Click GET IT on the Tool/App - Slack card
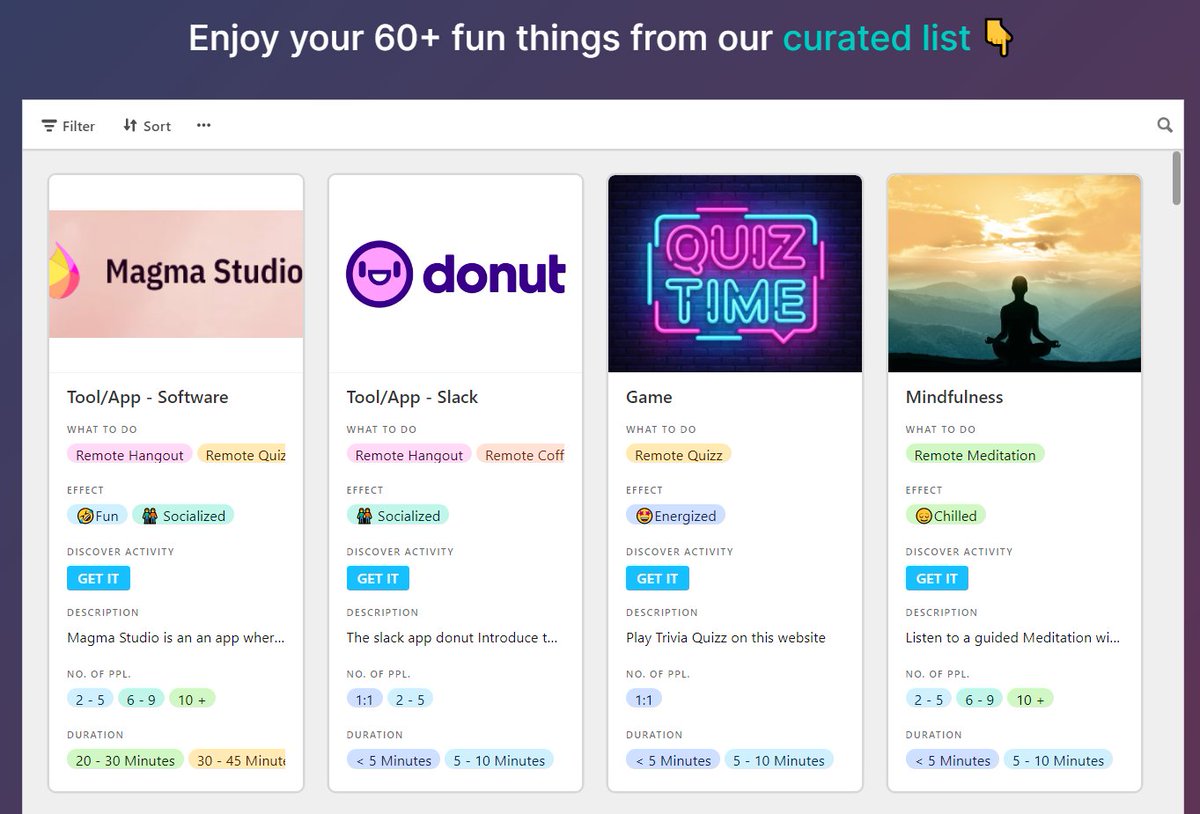This screenshot has width=1200, height=814. point(378,578)
